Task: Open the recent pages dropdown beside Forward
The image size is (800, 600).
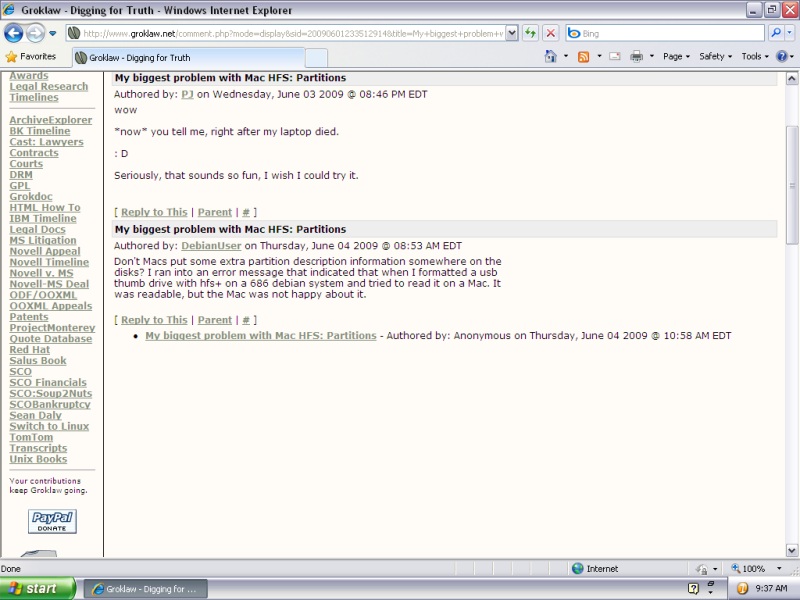Action: pyautogui.click(x=53, y=34)
